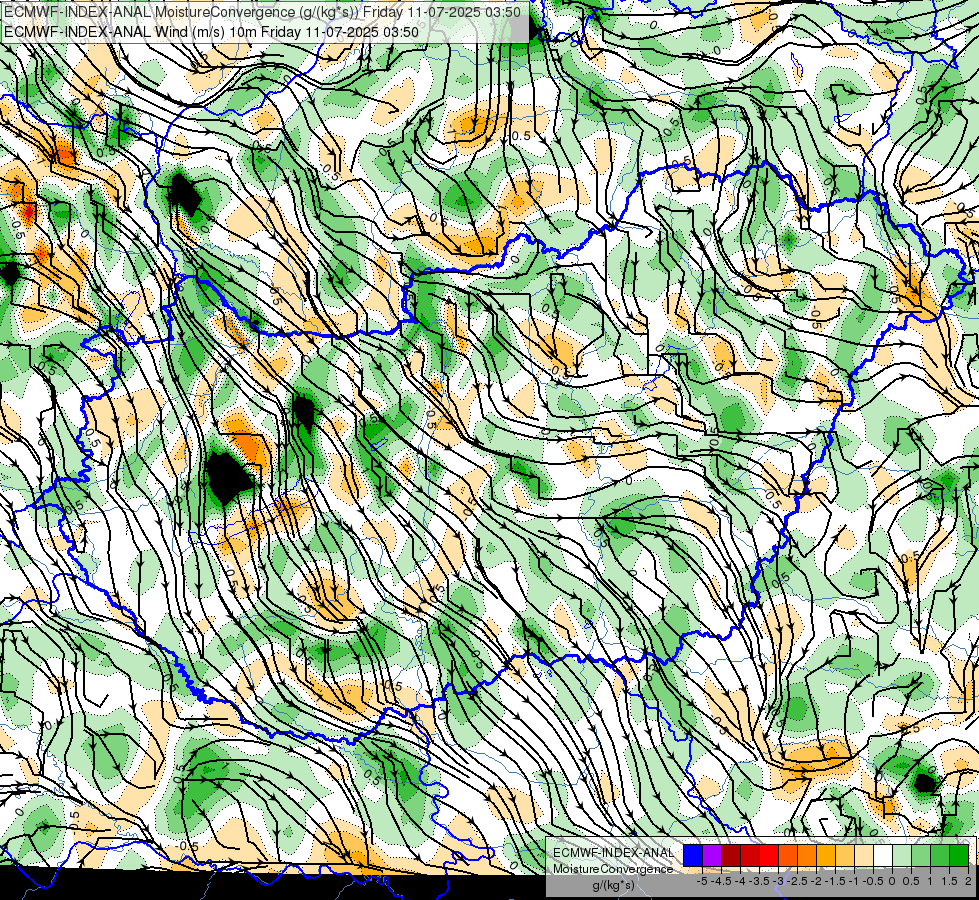This screenshot has width=979, height=900.
Task: Click MoistureConvergence label in the legend box
Action: pos(613,869)
